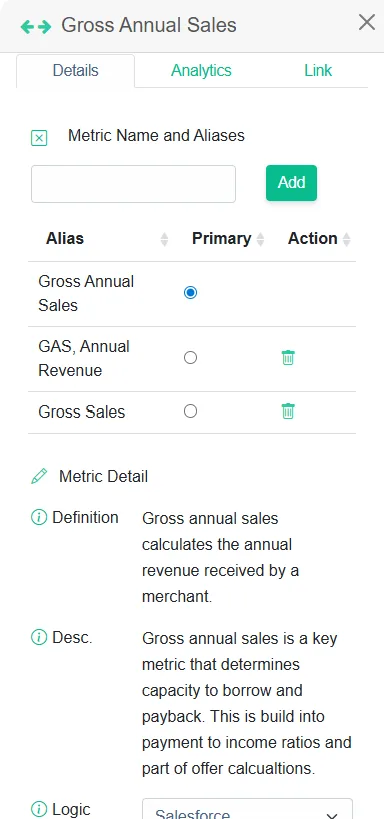Sort the table by Alias column
The image size is (384, 819).
point(165,240)
